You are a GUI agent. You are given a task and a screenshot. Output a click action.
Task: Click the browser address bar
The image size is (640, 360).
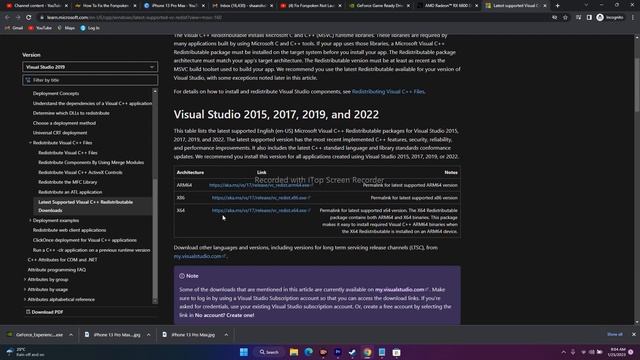294,18
